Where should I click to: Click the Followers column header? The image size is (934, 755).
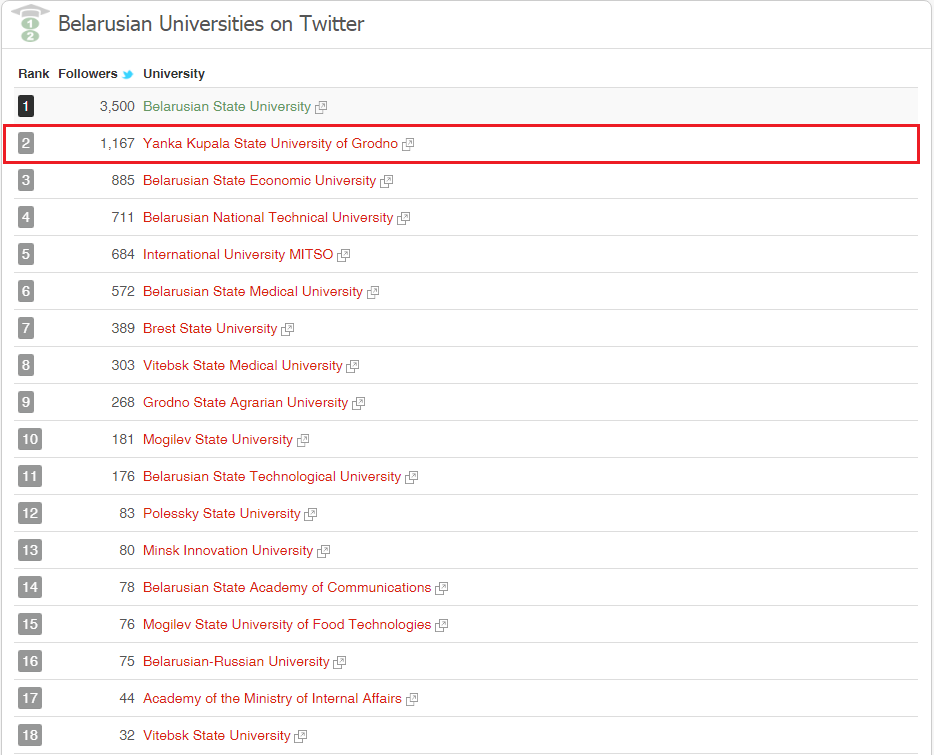88,74
